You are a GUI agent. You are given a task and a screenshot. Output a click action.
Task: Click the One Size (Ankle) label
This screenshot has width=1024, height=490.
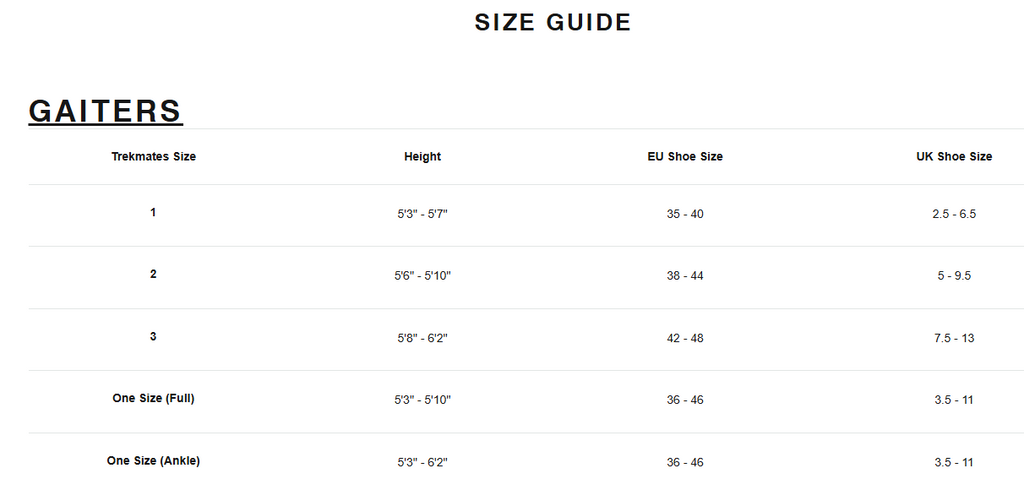click(x=153, y=461)
